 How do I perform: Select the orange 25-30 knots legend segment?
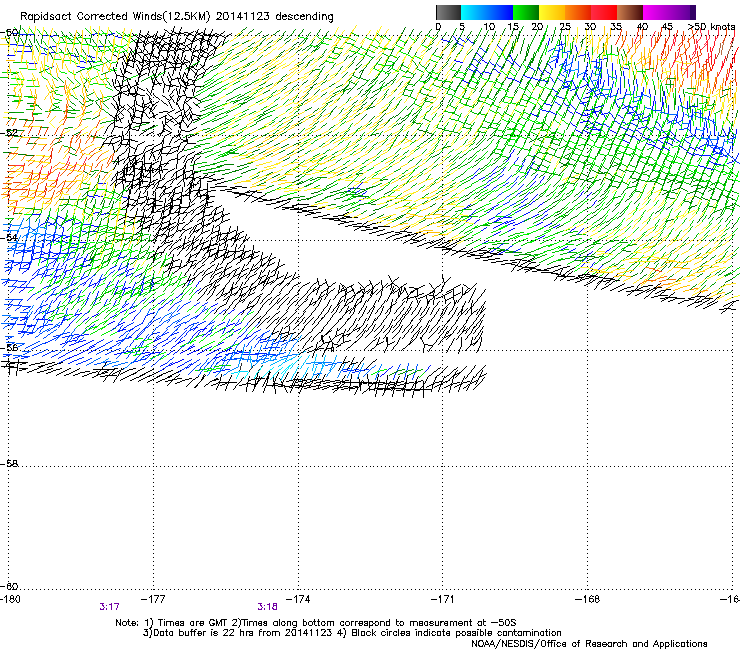[578, 12]
